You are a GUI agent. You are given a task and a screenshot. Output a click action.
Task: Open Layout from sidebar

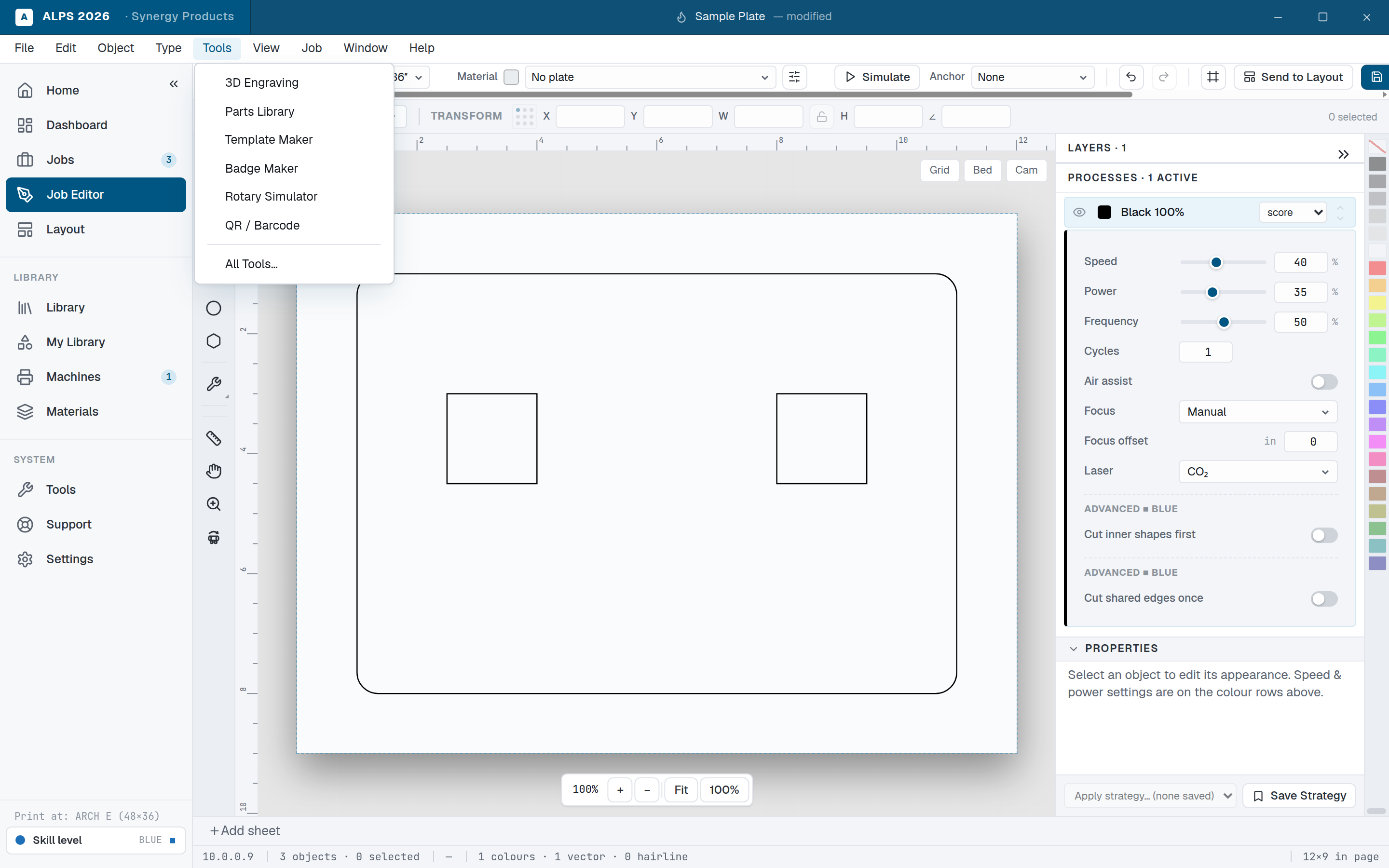coord(96,229)
